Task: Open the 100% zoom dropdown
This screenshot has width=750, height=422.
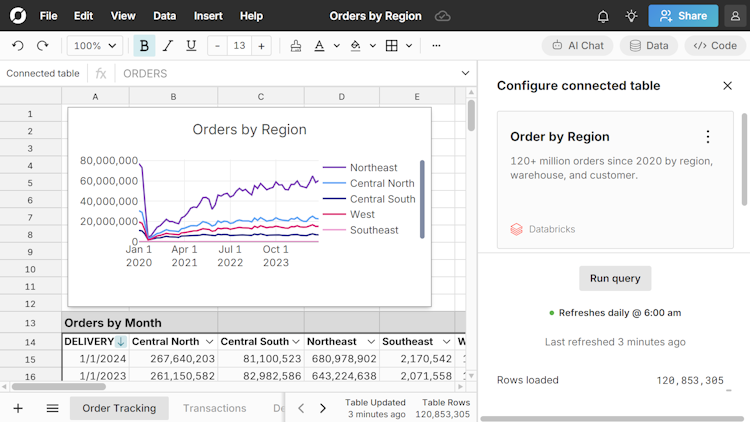Action: click(95, 46)
